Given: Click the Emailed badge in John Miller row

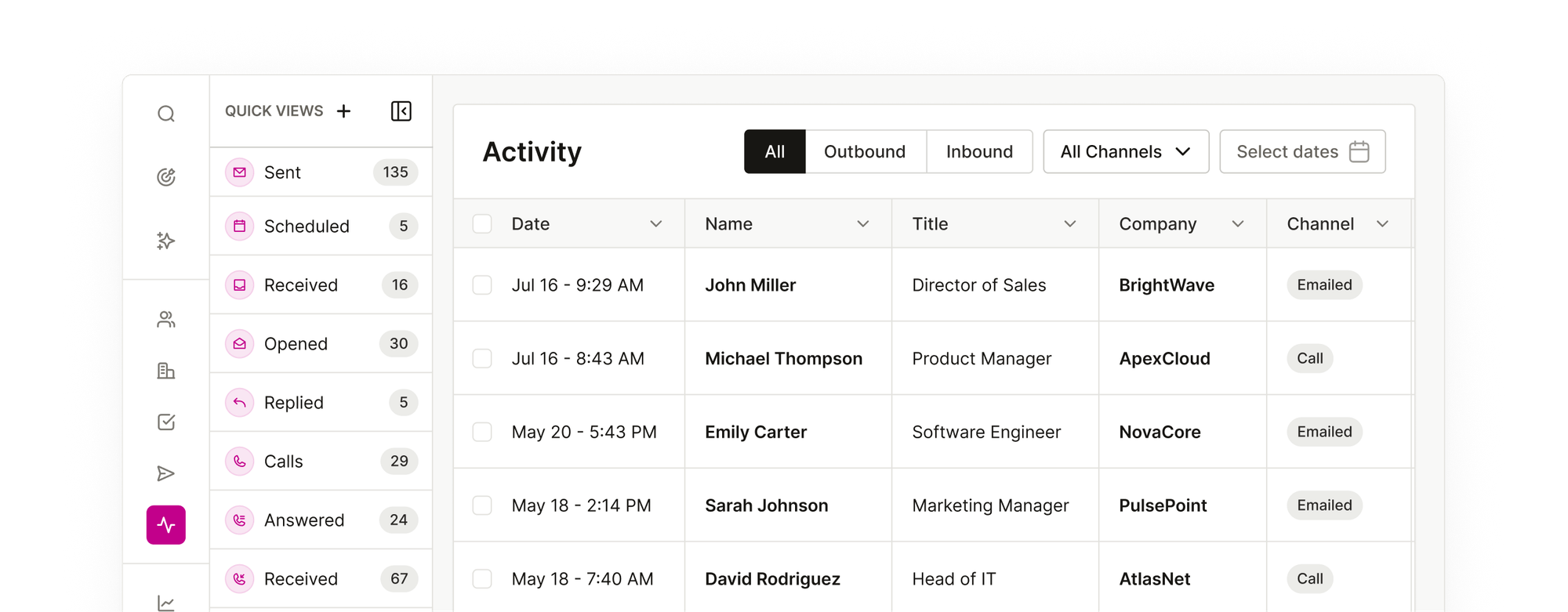Looking at the screenshot, I should click(1324, 284).
